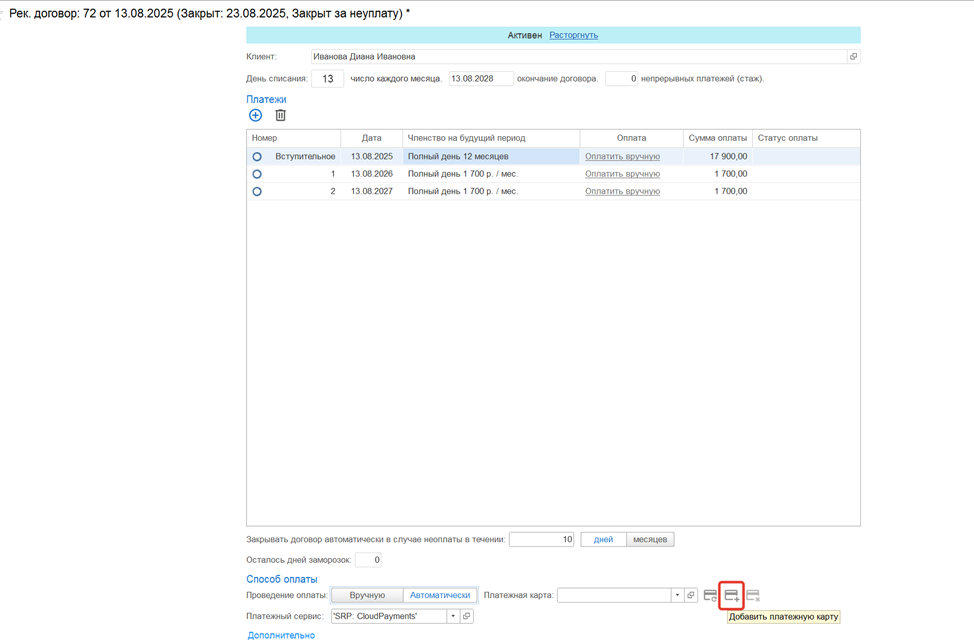This screenshot has width=974, height=640.
Task: Sort by the Дата column header
Action: click(x=371, y=138)
